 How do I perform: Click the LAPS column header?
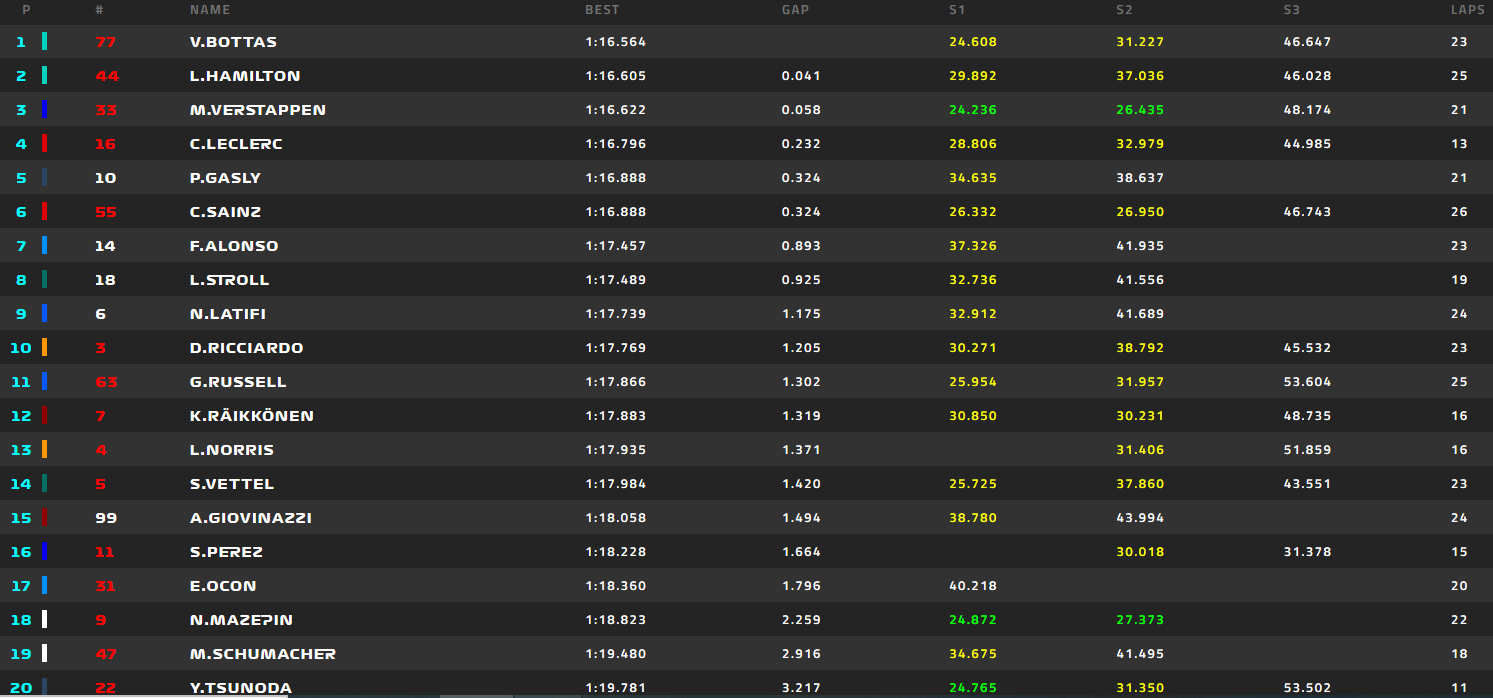[1460, 10]
